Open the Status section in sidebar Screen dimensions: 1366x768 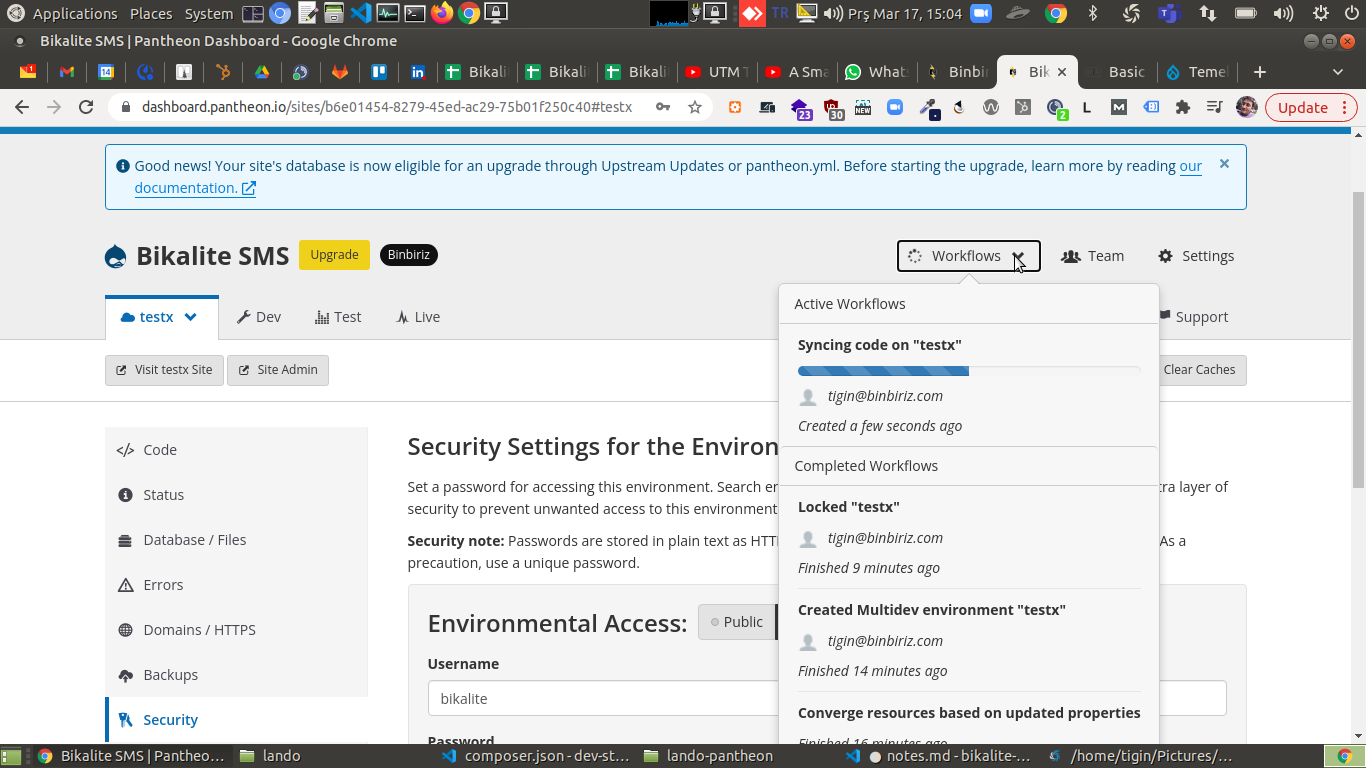click(236, 495)
